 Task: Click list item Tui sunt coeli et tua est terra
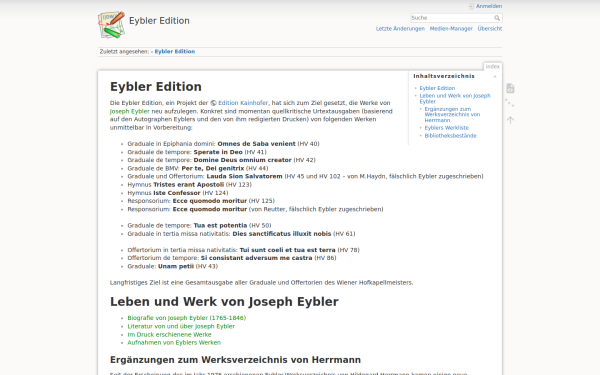click(243, 250)
